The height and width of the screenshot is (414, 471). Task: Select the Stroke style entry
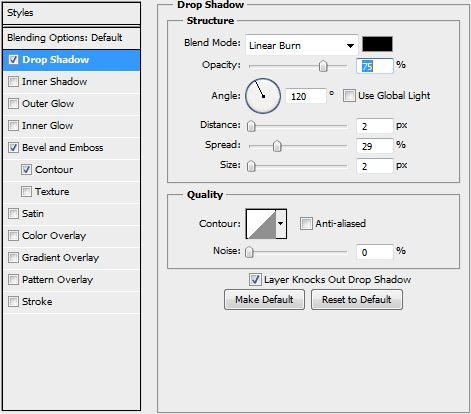(x=37, y=301)
